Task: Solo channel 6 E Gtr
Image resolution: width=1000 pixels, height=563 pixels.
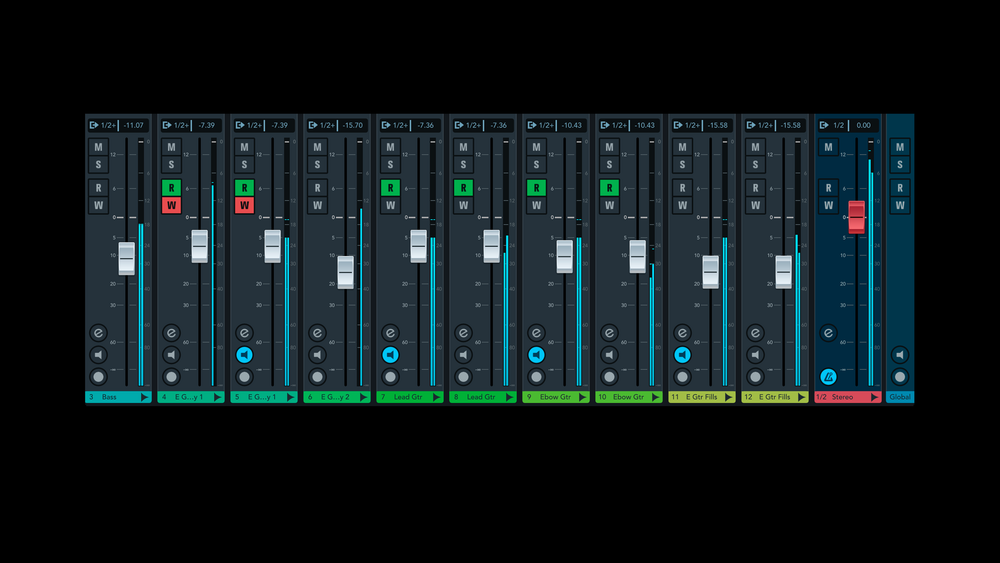Action: (x=317, y=164)
